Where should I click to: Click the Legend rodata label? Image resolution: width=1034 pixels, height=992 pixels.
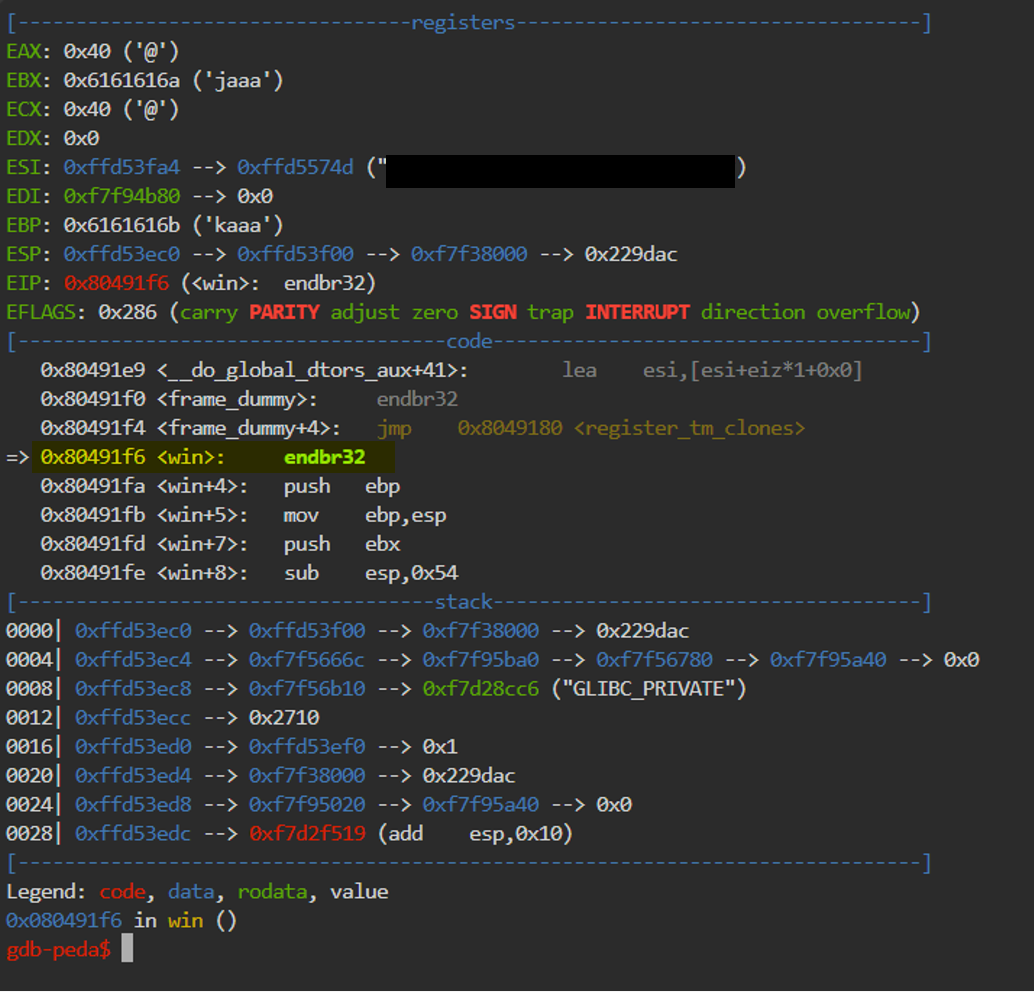(272, 892)
